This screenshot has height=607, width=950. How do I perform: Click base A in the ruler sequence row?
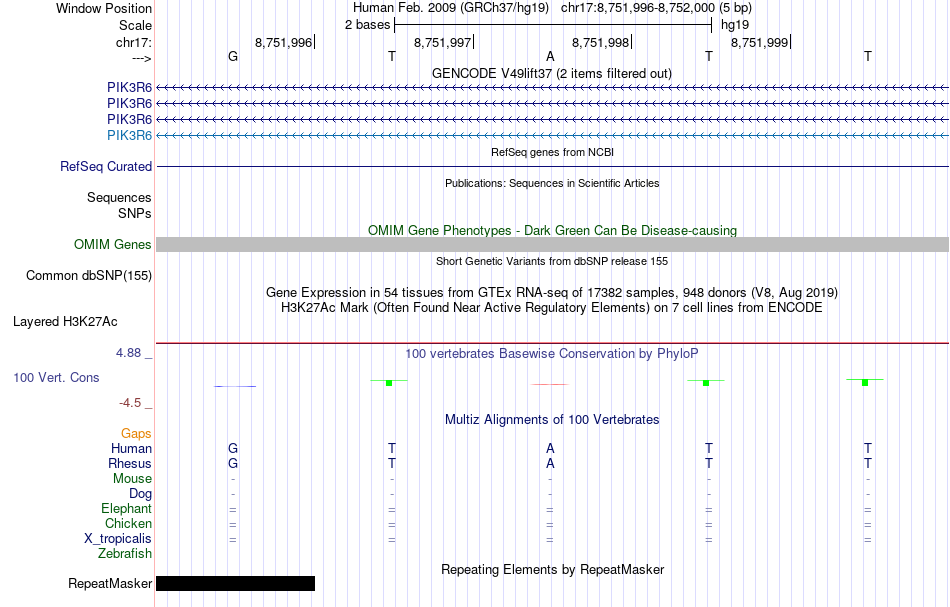tap(550, 56)
